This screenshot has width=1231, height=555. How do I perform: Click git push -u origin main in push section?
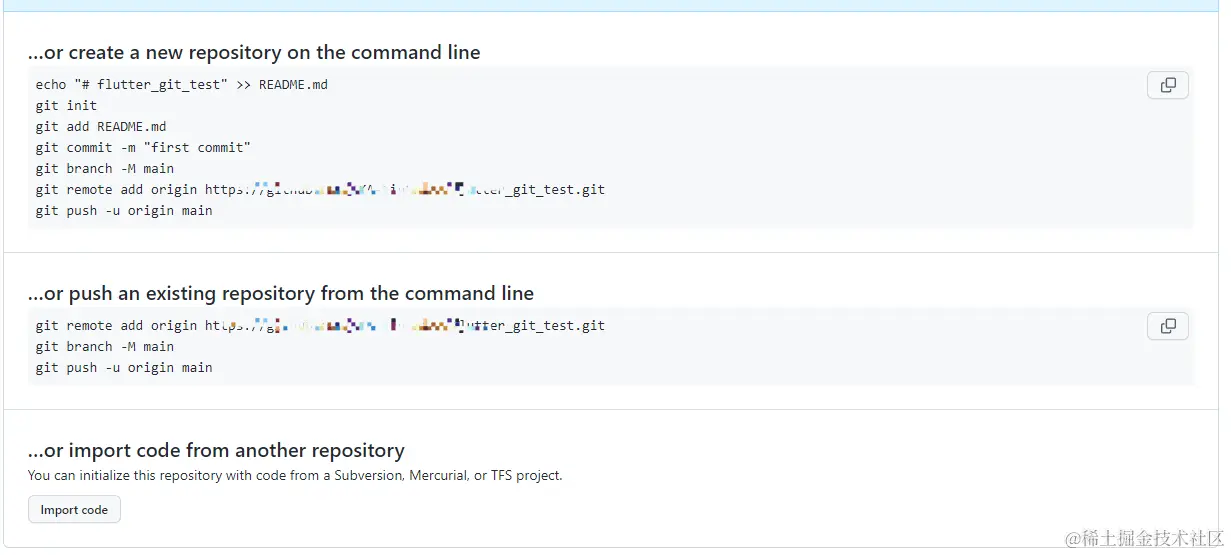click(x=124, y=368)
